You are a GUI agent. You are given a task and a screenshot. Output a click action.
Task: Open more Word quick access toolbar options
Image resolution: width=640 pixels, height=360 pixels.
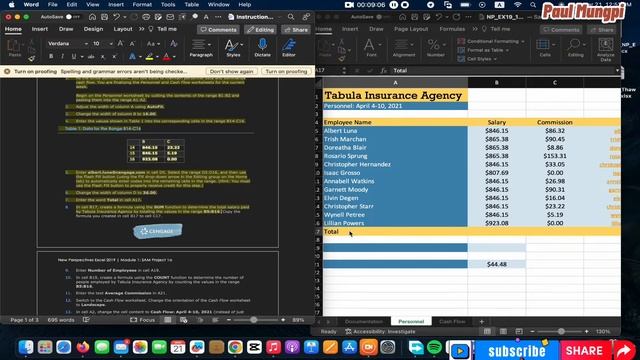click(x=218, y=17)
